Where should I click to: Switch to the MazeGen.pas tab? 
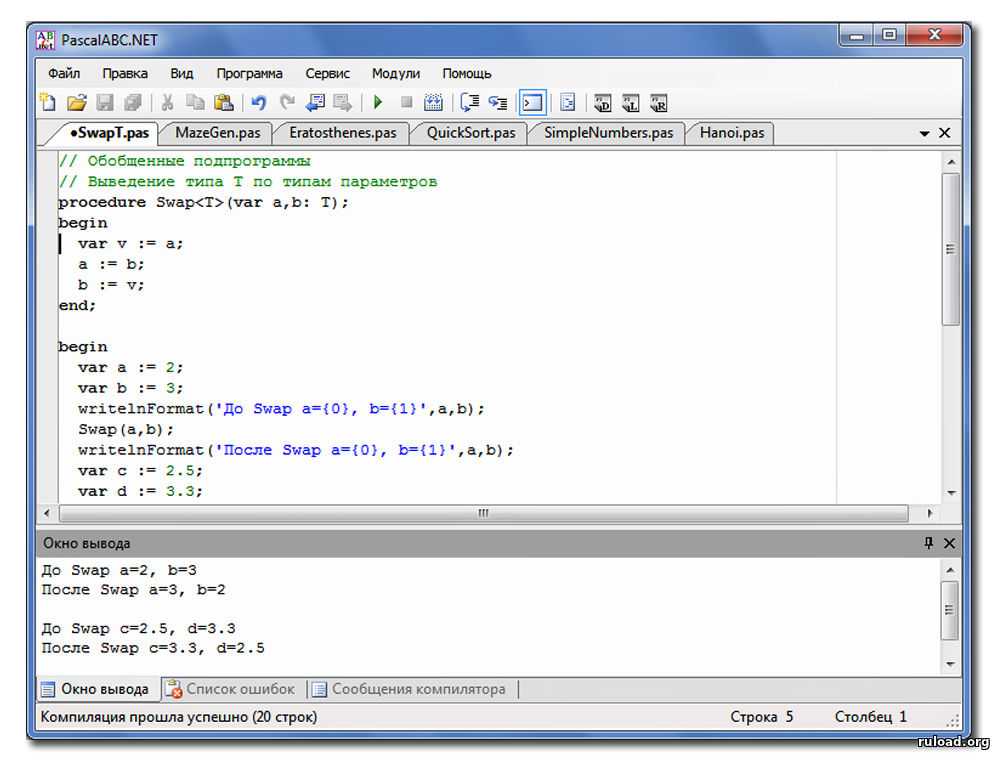point(217,133)
